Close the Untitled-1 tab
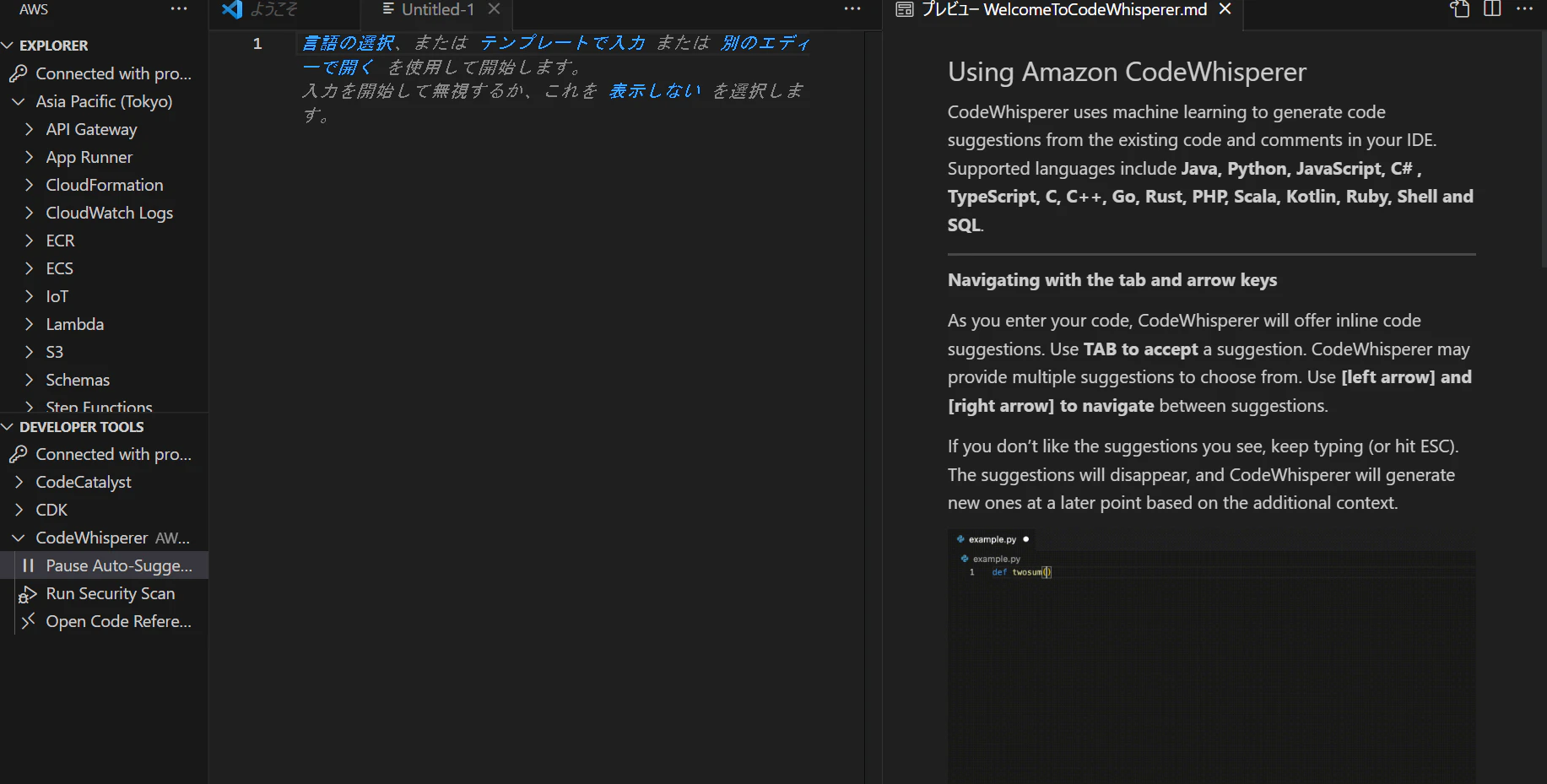This screenshot has width=1547, height=784. pyautogui.click(x=495, y=9)
